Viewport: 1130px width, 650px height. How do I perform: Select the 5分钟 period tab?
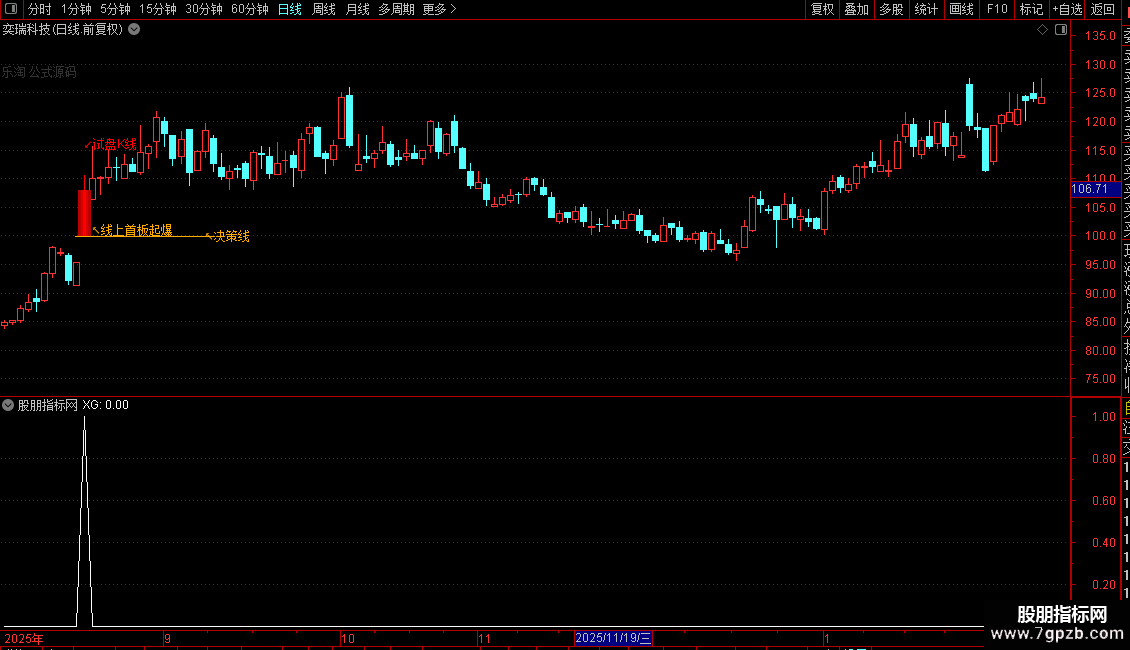pos(115,9)
